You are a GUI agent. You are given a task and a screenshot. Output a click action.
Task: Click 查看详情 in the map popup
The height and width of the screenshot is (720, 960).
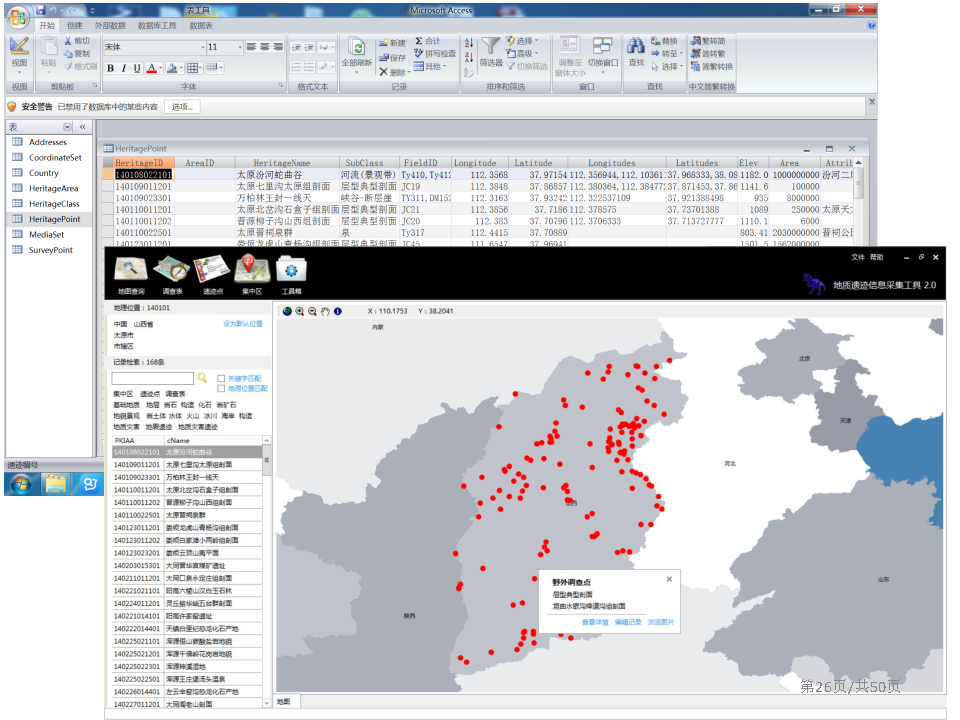pos(595,623)
